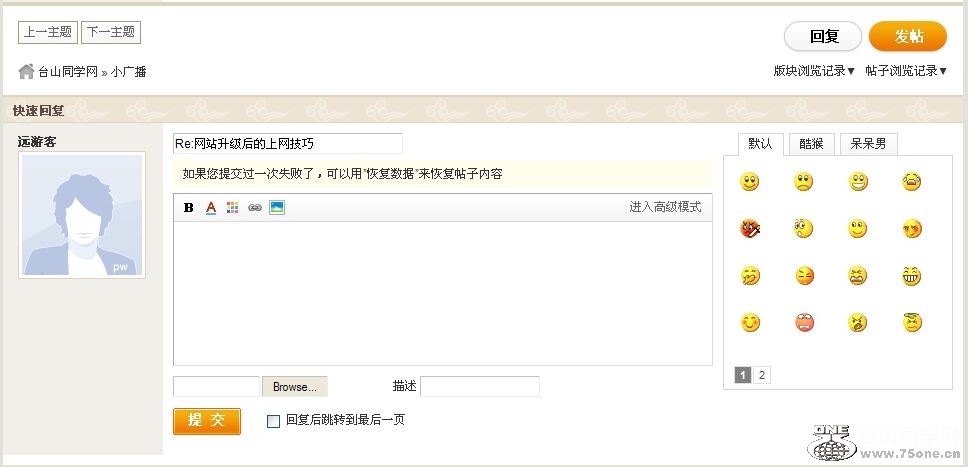
Task: Insert the first smiling face emoticon
Action: pos(750,182)
